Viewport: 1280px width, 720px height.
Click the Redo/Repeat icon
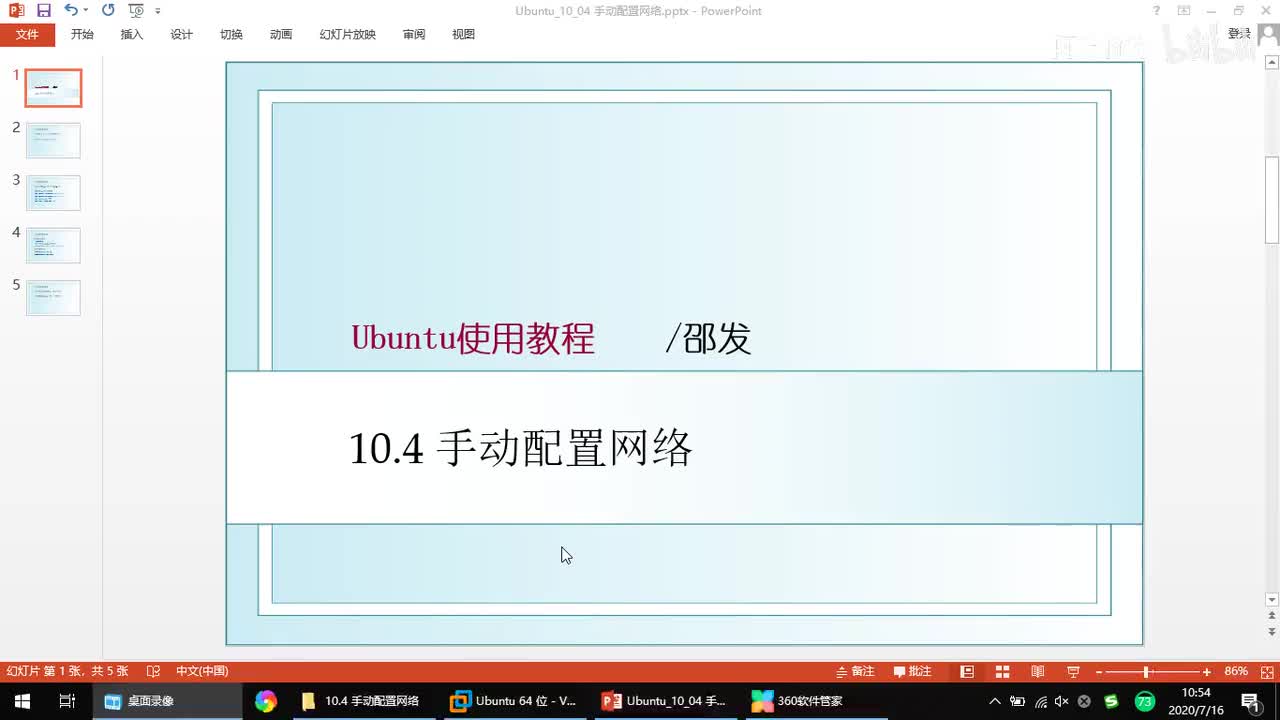click(108, 10)
